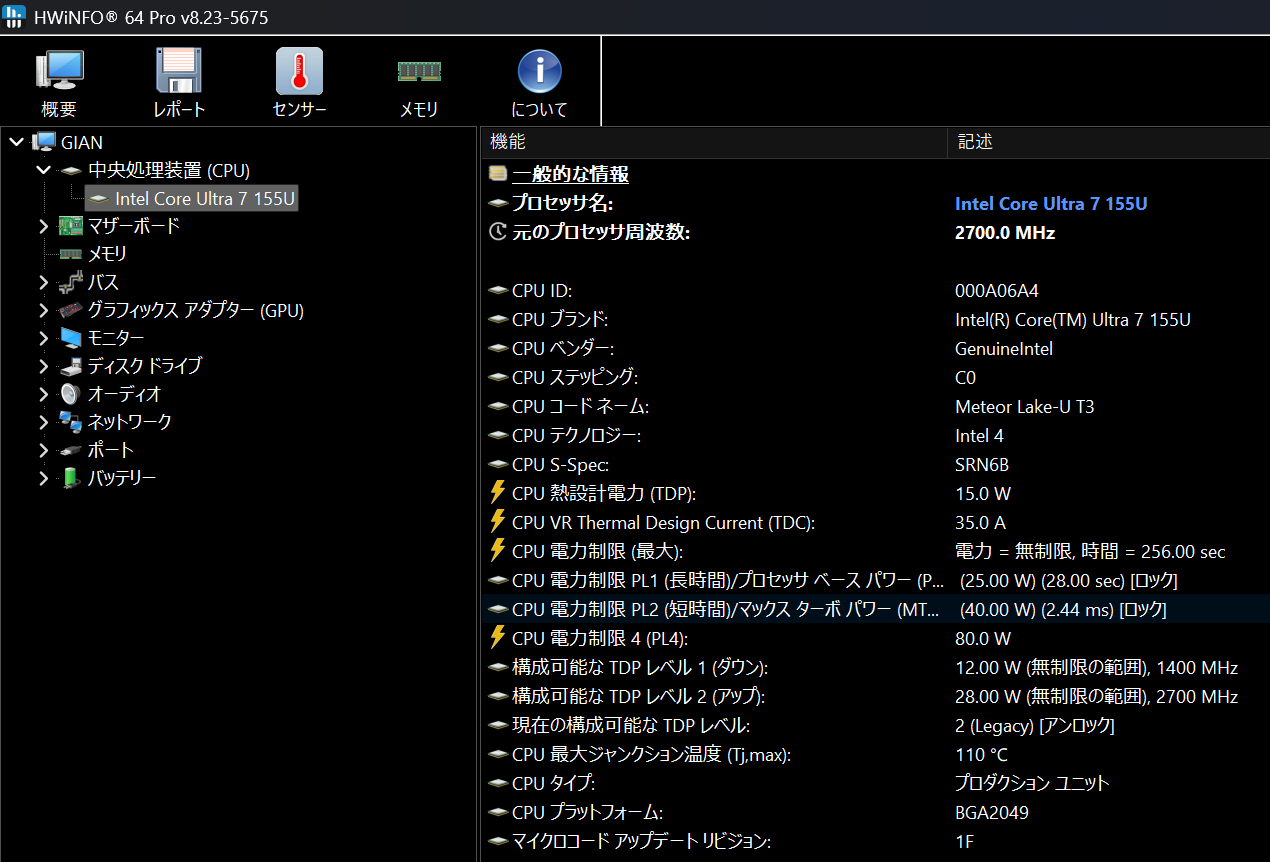Click the 機能 column header
1270x862 pixels.
714,142
